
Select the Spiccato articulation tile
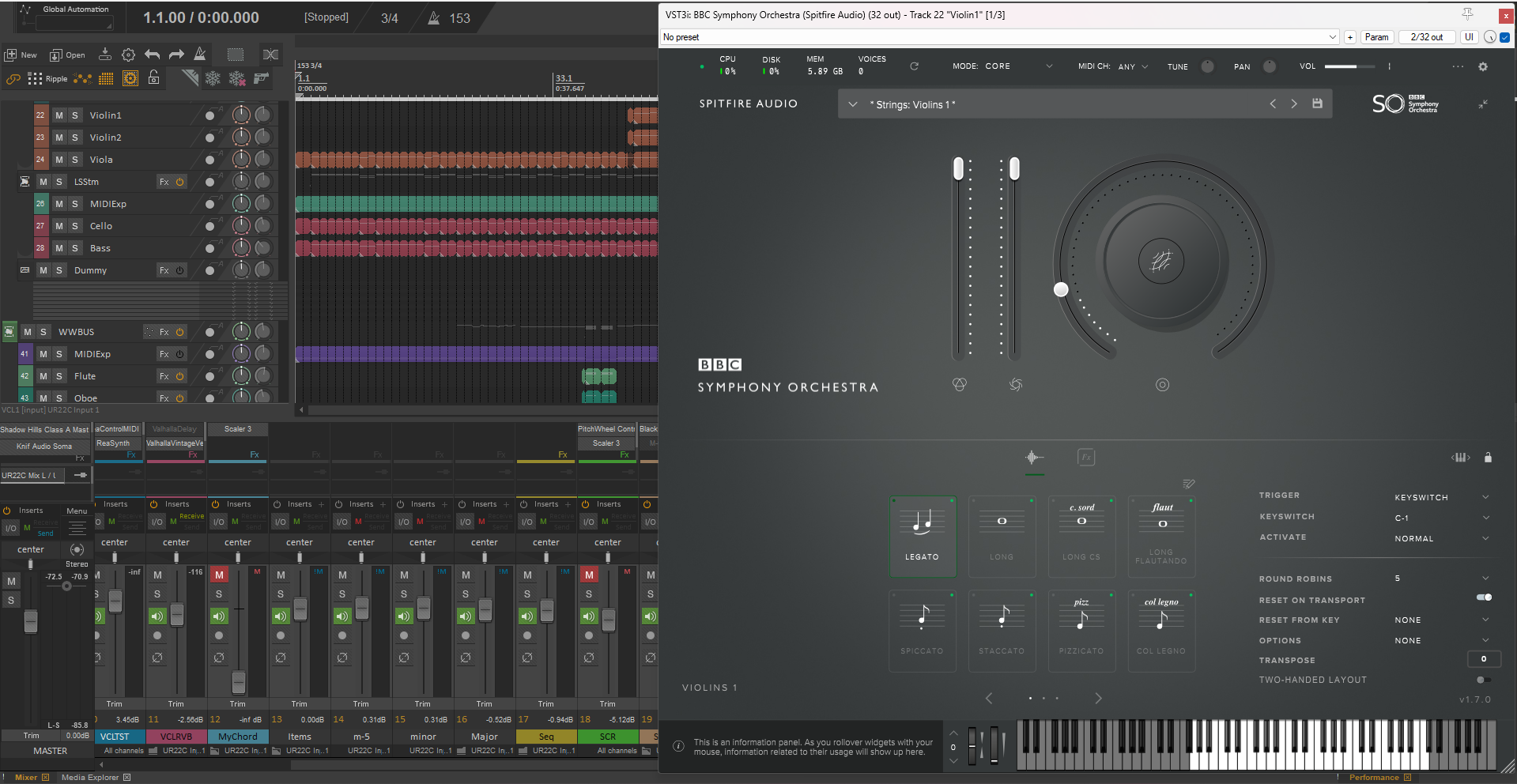[x=923, y=631]
